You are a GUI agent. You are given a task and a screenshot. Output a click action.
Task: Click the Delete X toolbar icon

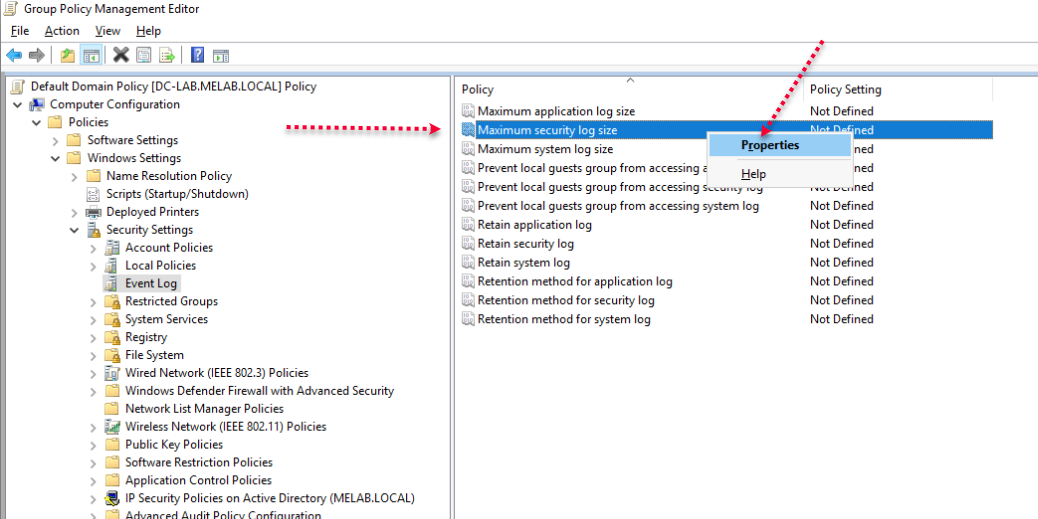[121, 55]
